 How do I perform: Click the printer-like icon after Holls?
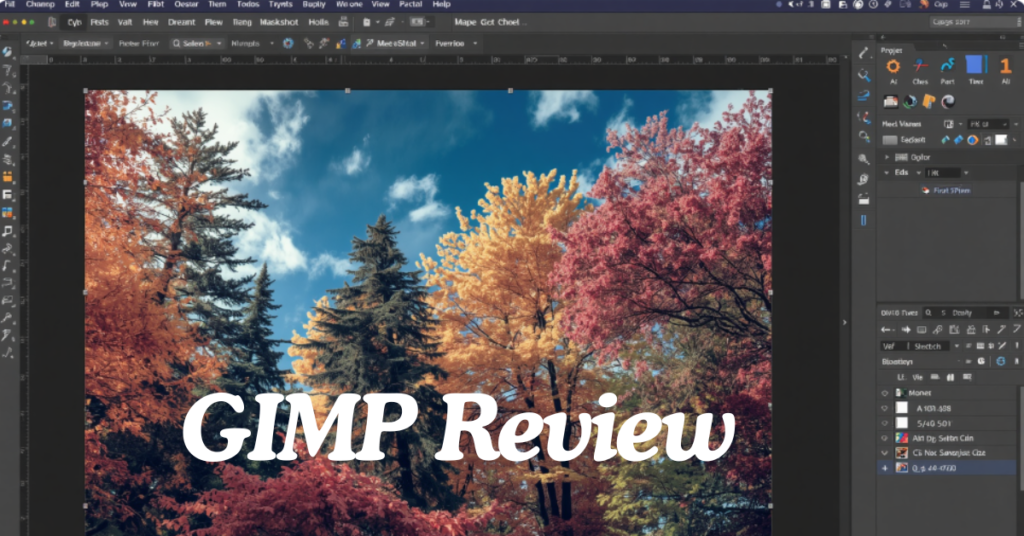click(344, 22)
